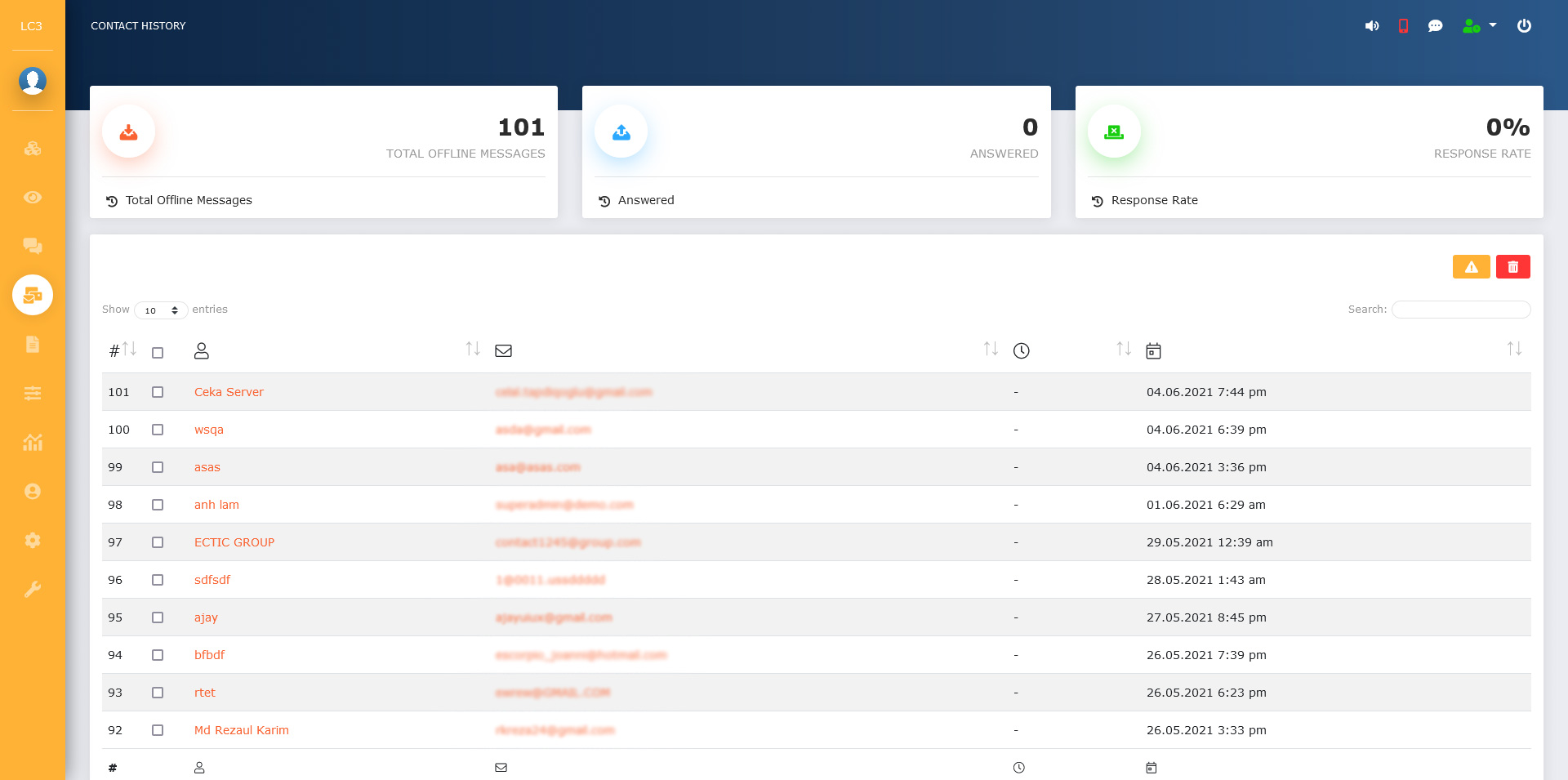Toggle the select-all checkbox in table header
This screenshot has height=780, width=1568.
pos(158,353)
